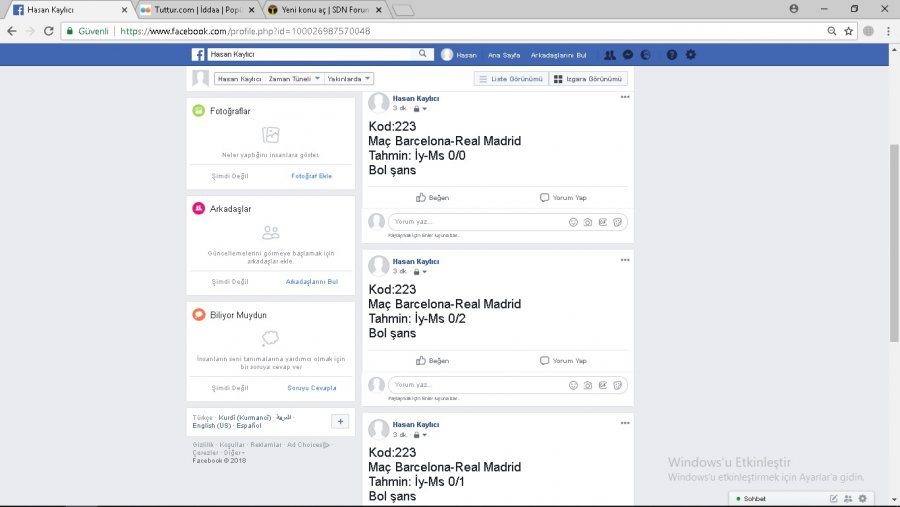This screenshot has width=900, height=507.
Task: Open Arkadaşlarını Bul in the top bar
Action: pos(558,55)
